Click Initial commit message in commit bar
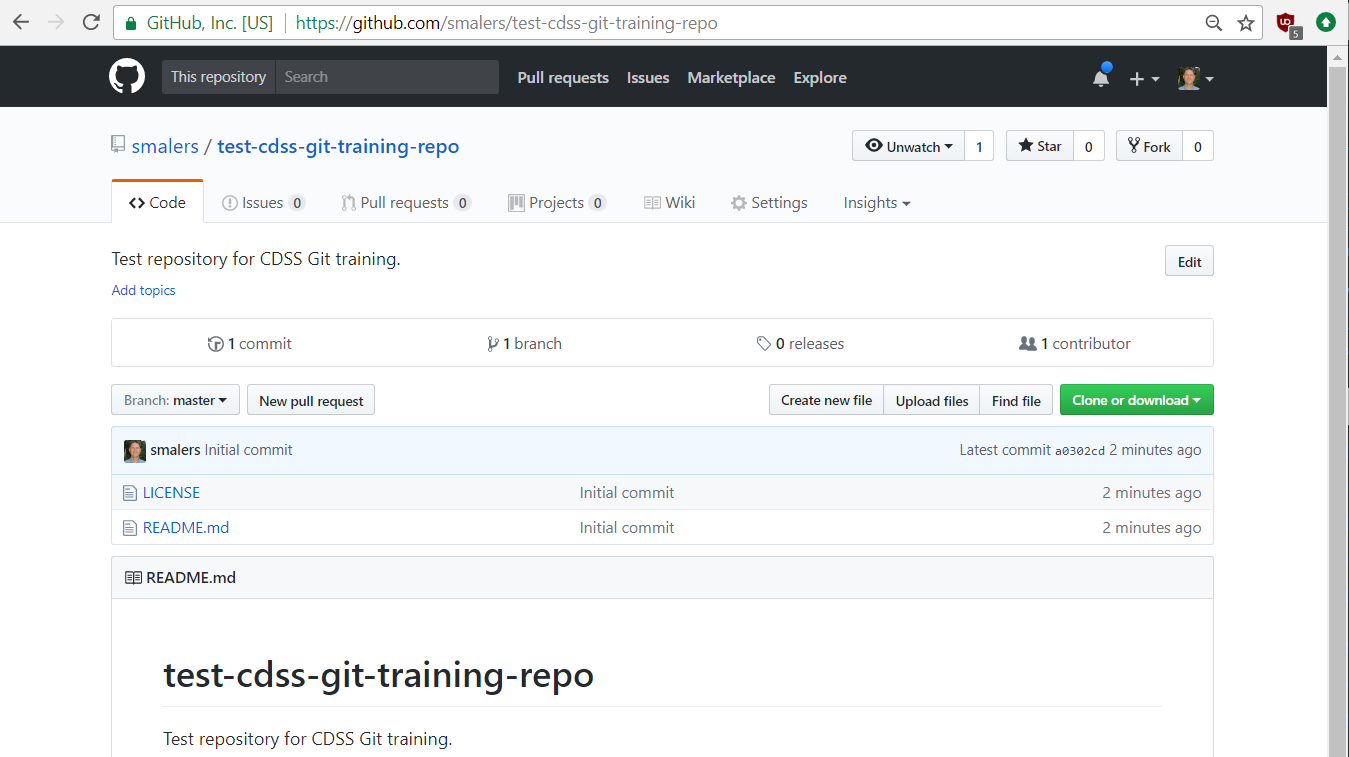Screen dimensions: 1349x757 (249, 450)
